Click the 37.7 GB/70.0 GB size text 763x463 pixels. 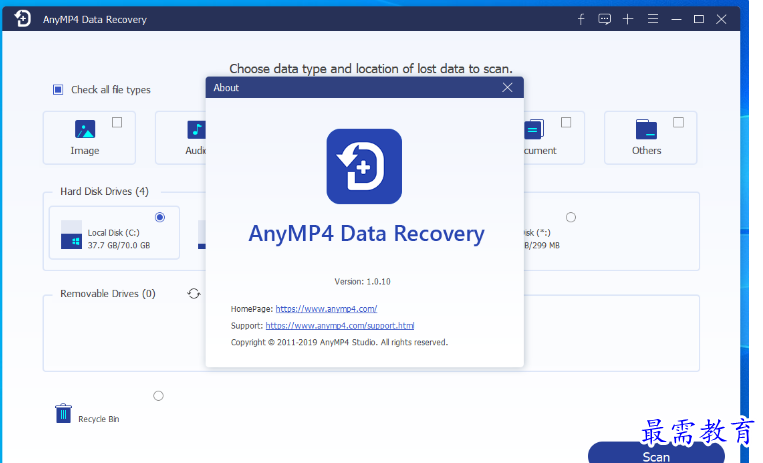(x=119, y=245)
